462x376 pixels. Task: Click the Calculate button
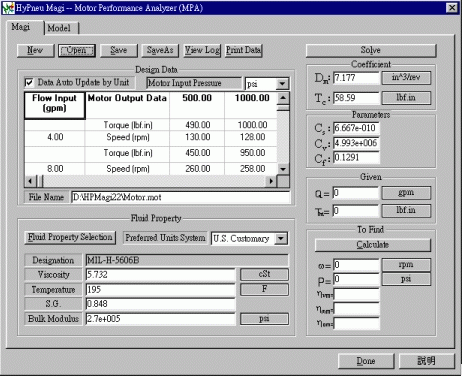[x=373, y=245]
